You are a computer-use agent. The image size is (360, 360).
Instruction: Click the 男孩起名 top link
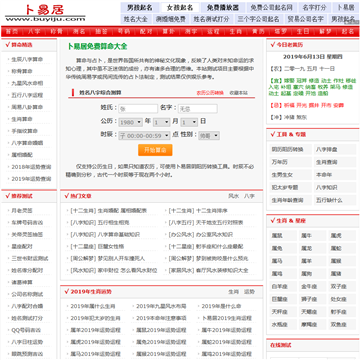tap(140, 8)
